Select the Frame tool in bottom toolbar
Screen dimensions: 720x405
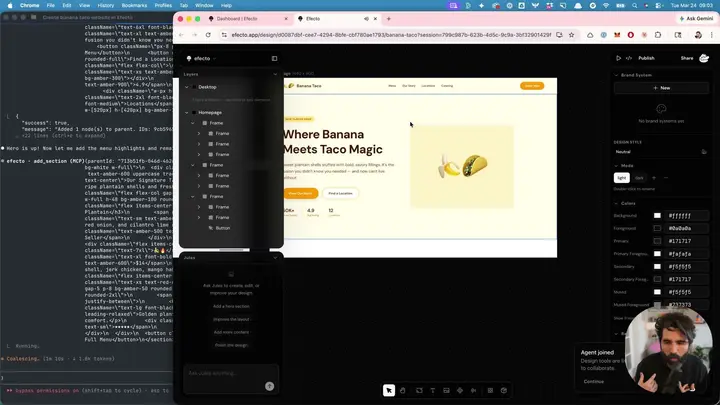419,390
